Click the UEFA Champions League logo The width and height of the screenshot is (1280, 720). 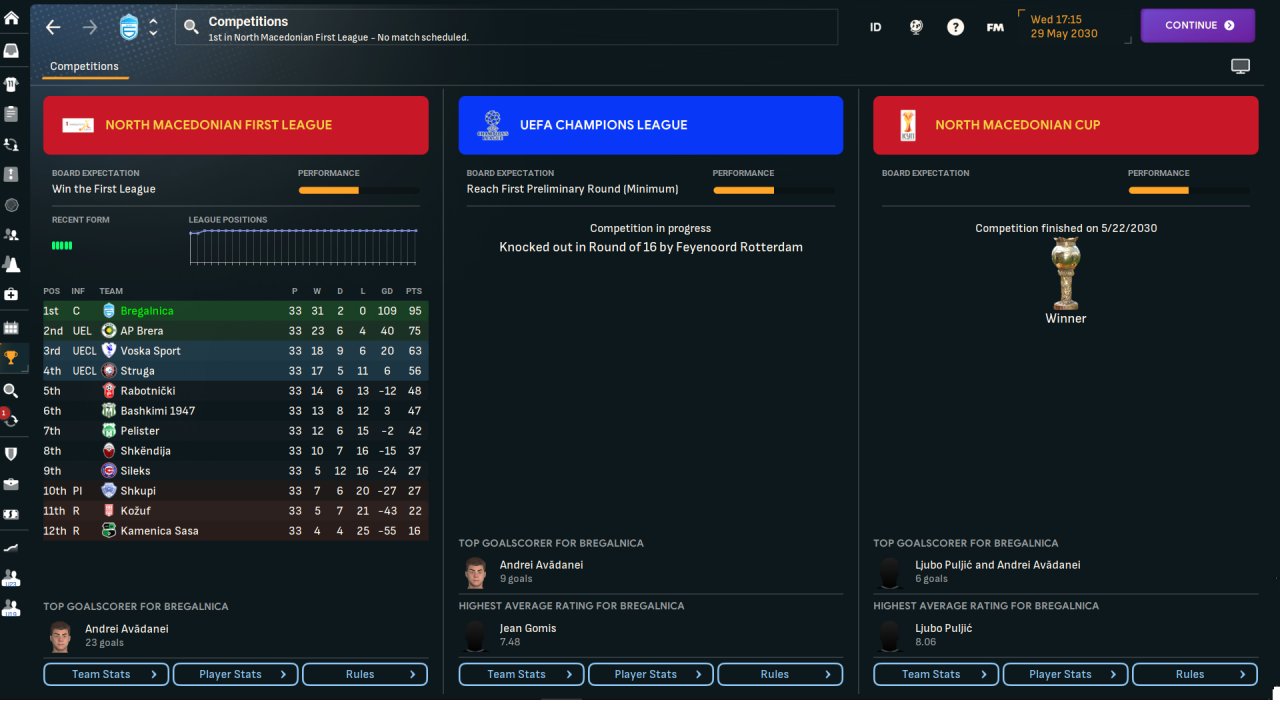(493, 125)
